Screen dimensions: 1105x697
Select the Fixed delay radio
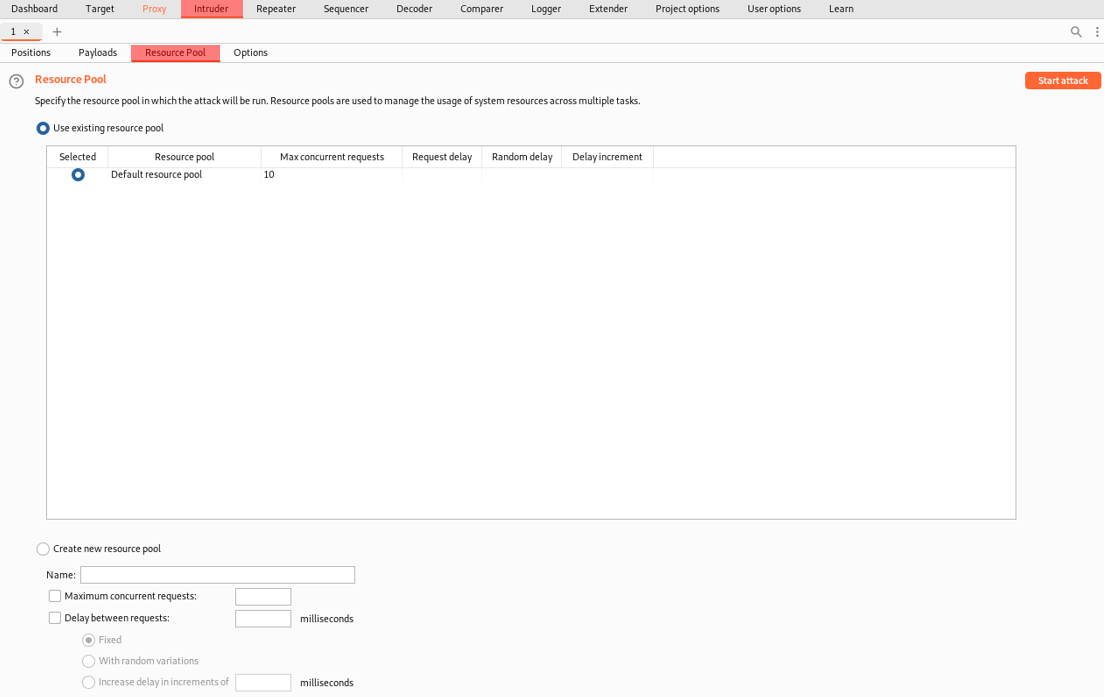[x=88, y=640]
